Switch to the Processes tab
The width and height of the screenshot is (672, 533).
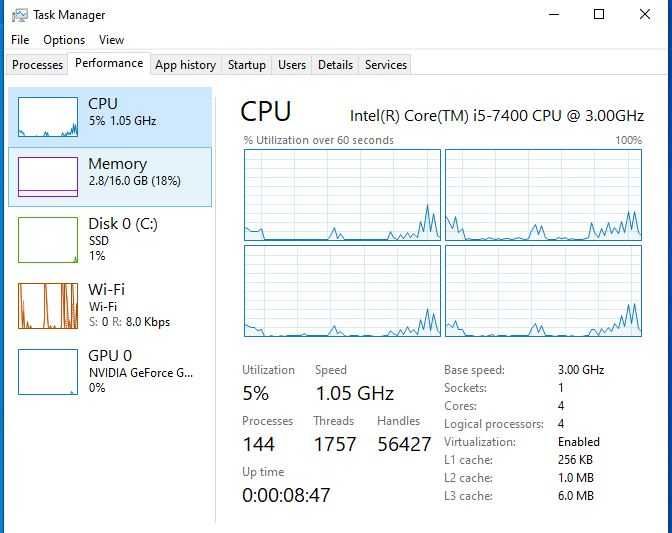[38, 65]
